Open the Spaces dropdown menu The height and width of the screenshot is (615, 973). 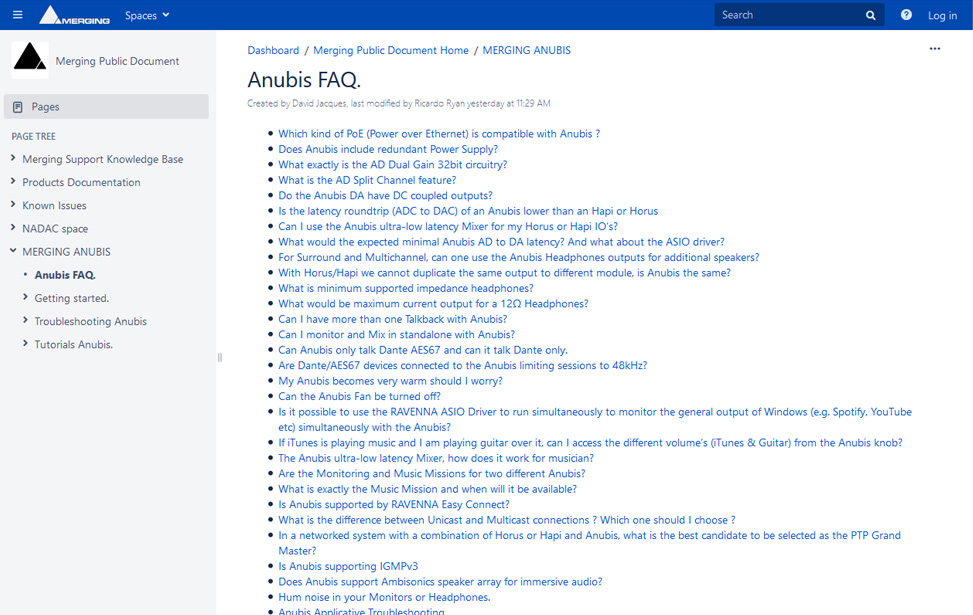pos(147,16)
